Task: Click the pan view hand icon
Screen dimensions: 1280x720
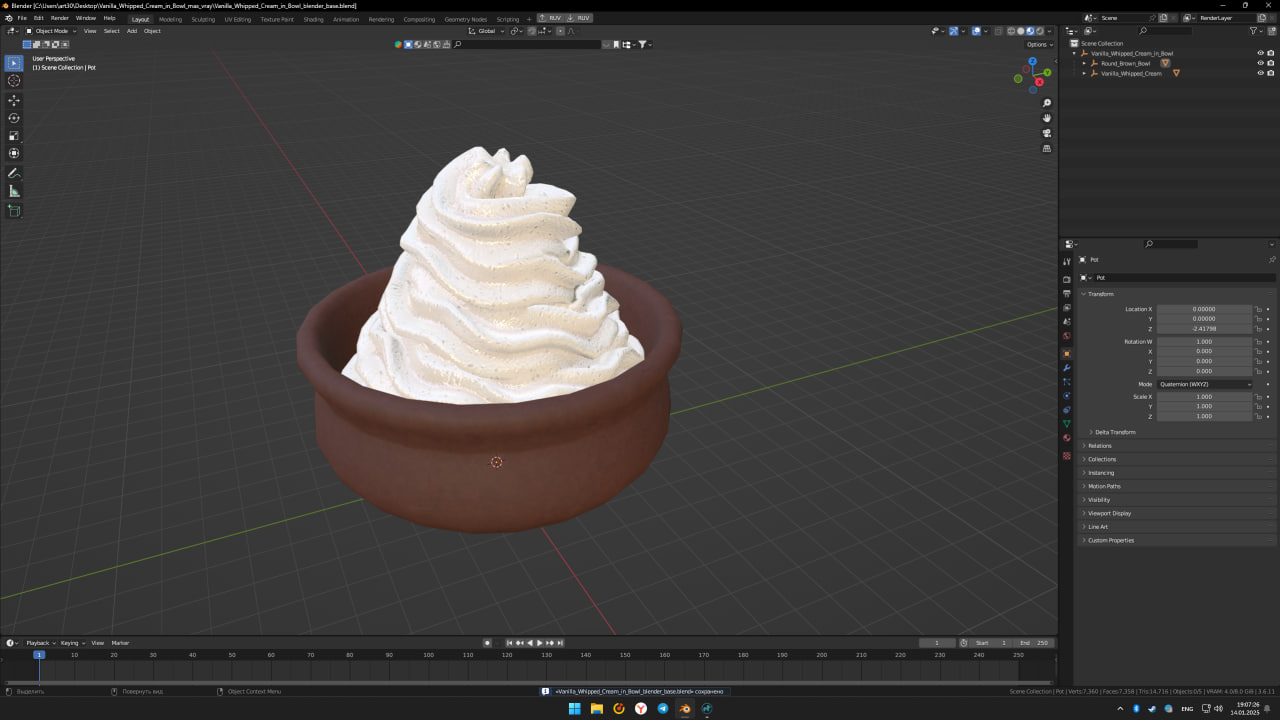Action: click(1047, 118)
